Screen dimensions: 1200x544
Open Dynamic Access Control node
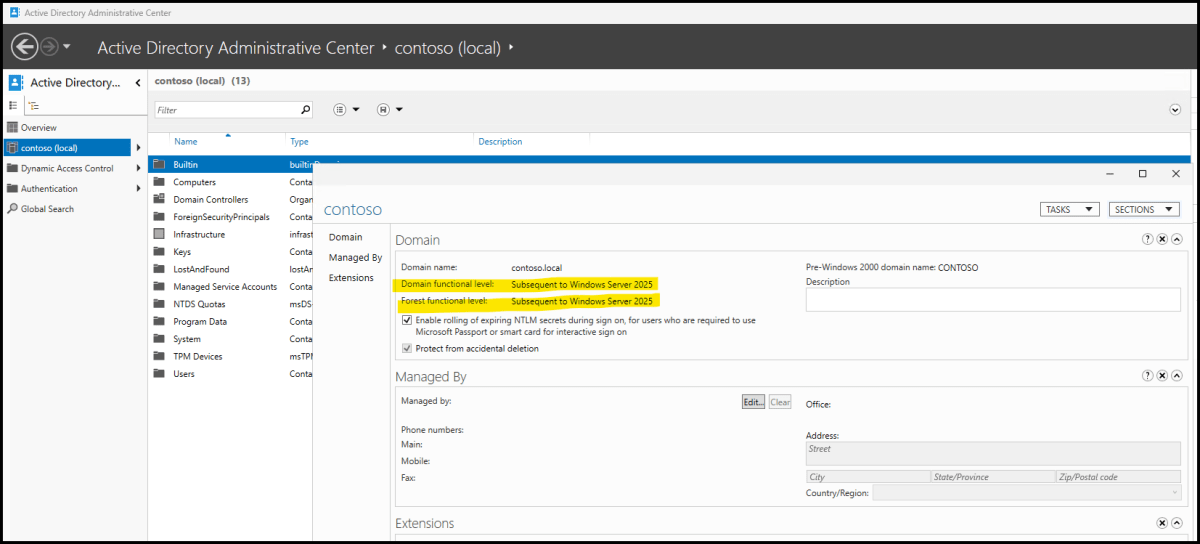point(67,168)
